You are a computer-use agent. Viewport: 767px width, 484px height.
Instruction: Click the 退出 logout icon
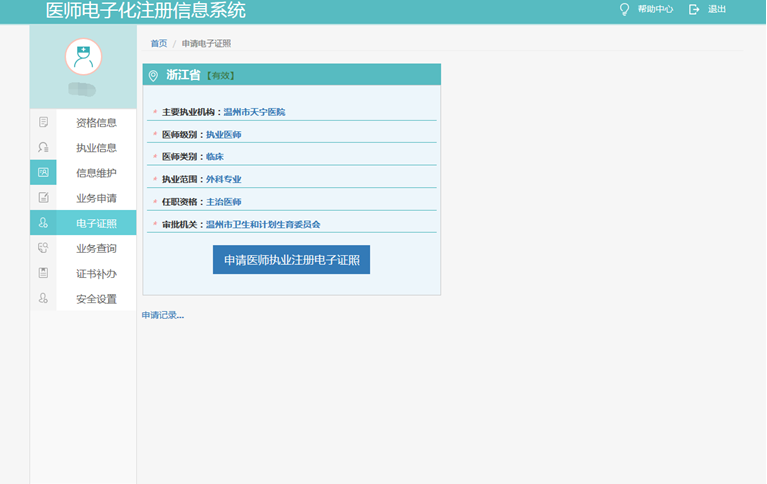point(694,10)
